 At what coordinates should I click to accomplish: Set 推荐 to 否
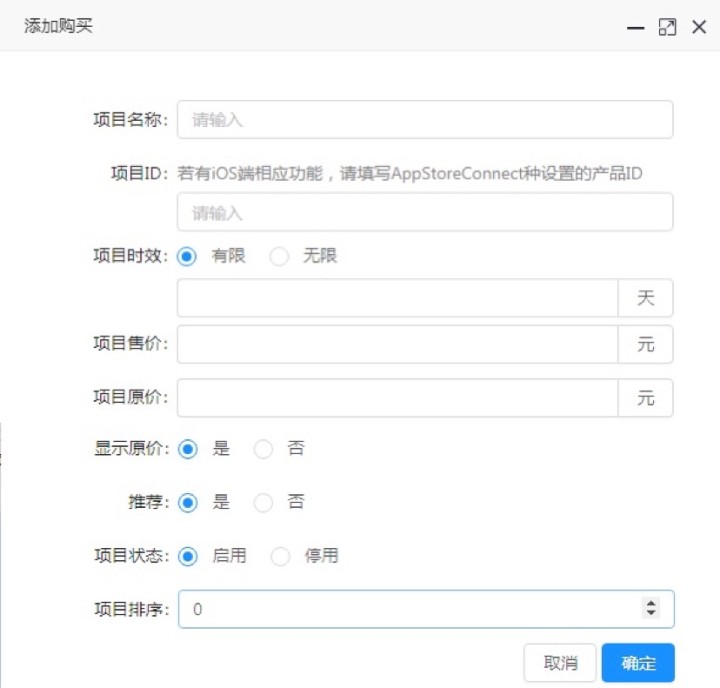pos(263,502)
